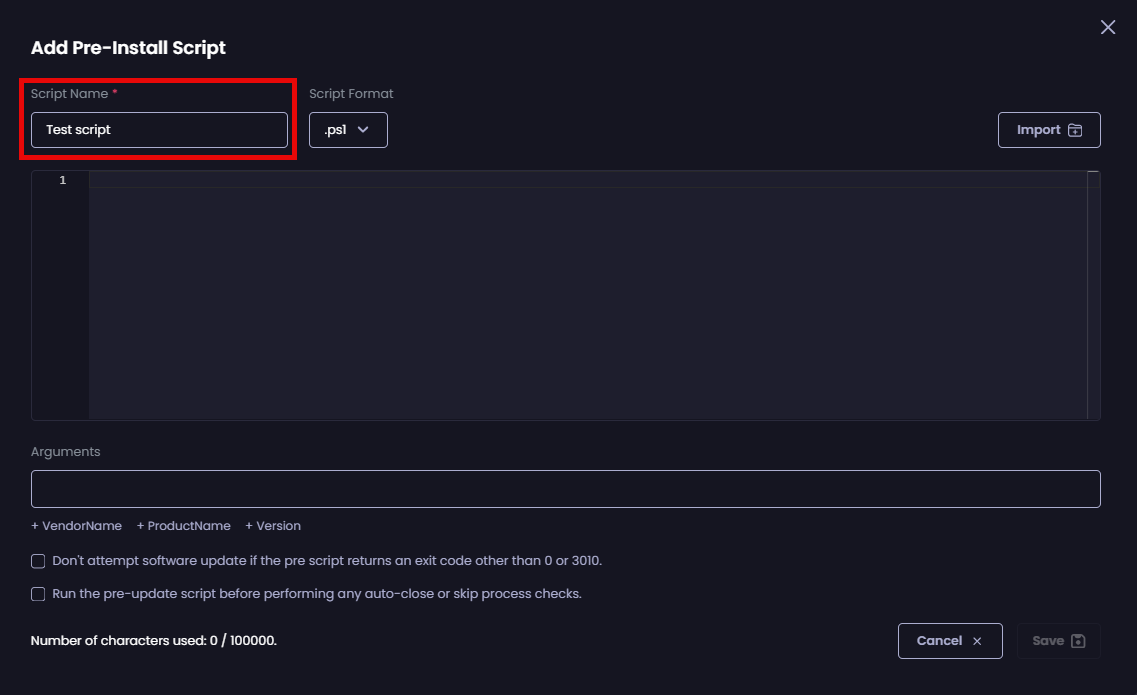Select the Test script name text
Viewport: 1137px width, 695px height.
click(x=77, y=129)
